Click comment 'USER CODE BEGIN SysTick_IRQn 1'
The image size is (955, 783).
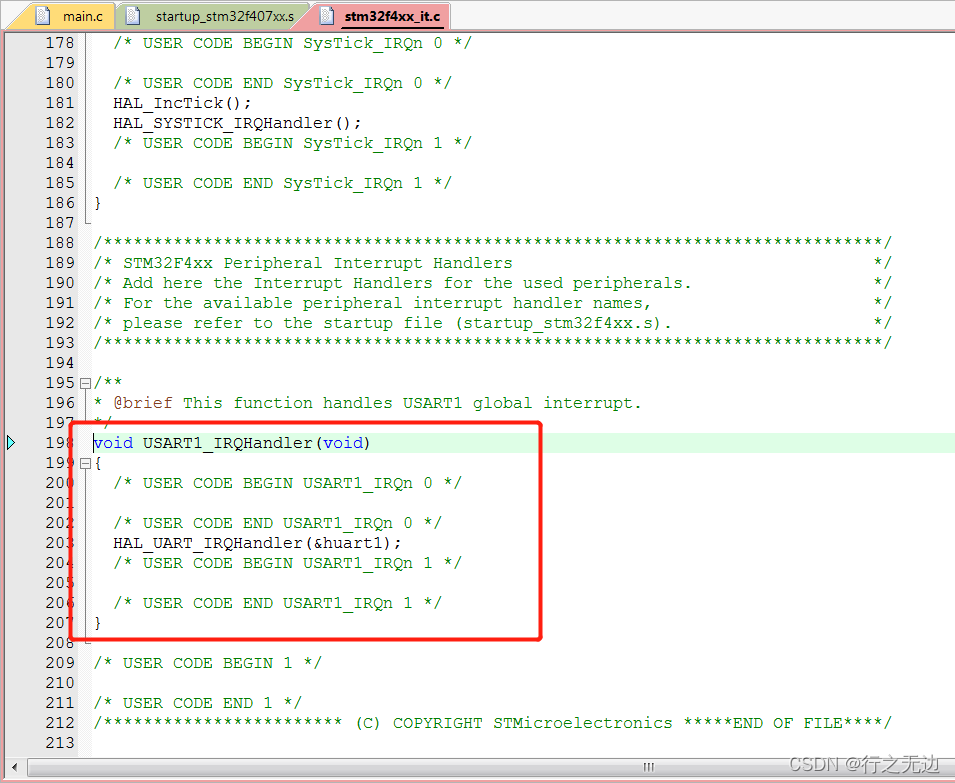click(292, 143)
